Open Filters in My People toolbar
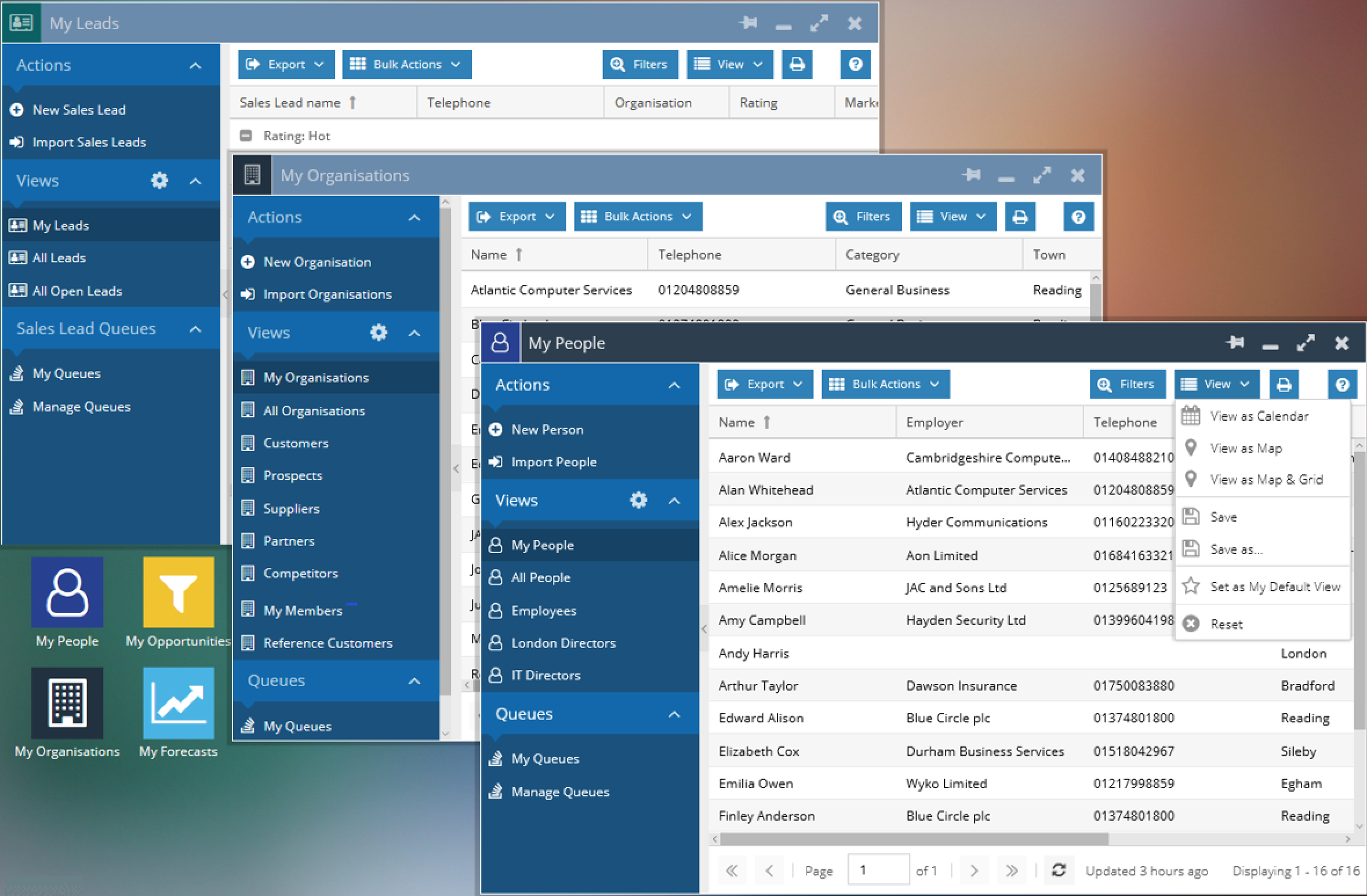This screenshot has height=896, width=1367. tap(1127, 384)
